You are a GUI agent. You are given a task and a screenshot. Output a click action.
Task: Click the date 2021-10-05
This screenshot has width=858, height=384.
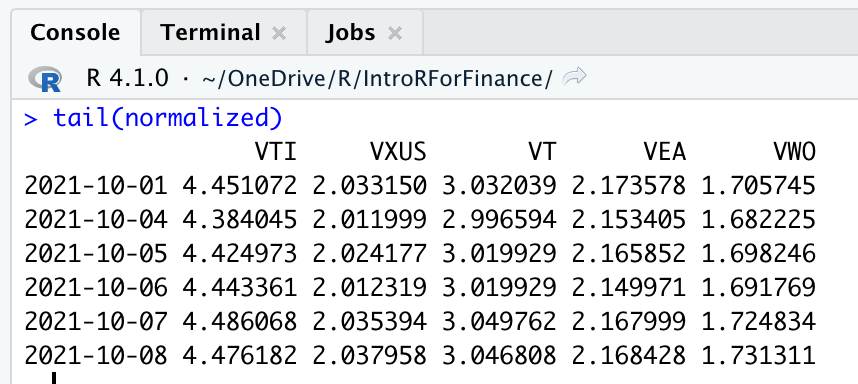click(x=96, y=254)
